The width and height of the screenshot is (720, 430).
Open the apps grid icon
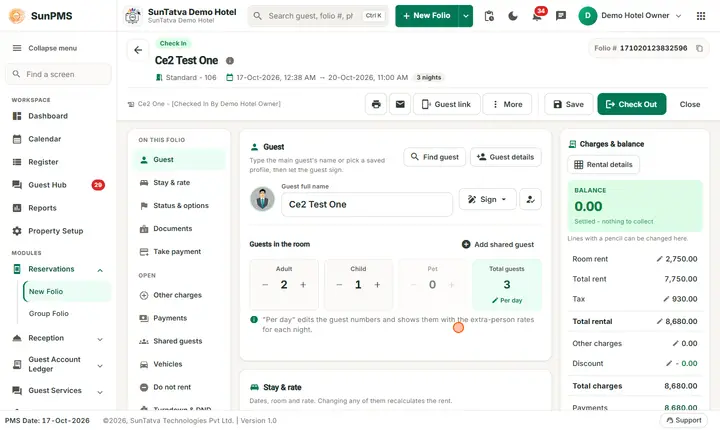701,16
